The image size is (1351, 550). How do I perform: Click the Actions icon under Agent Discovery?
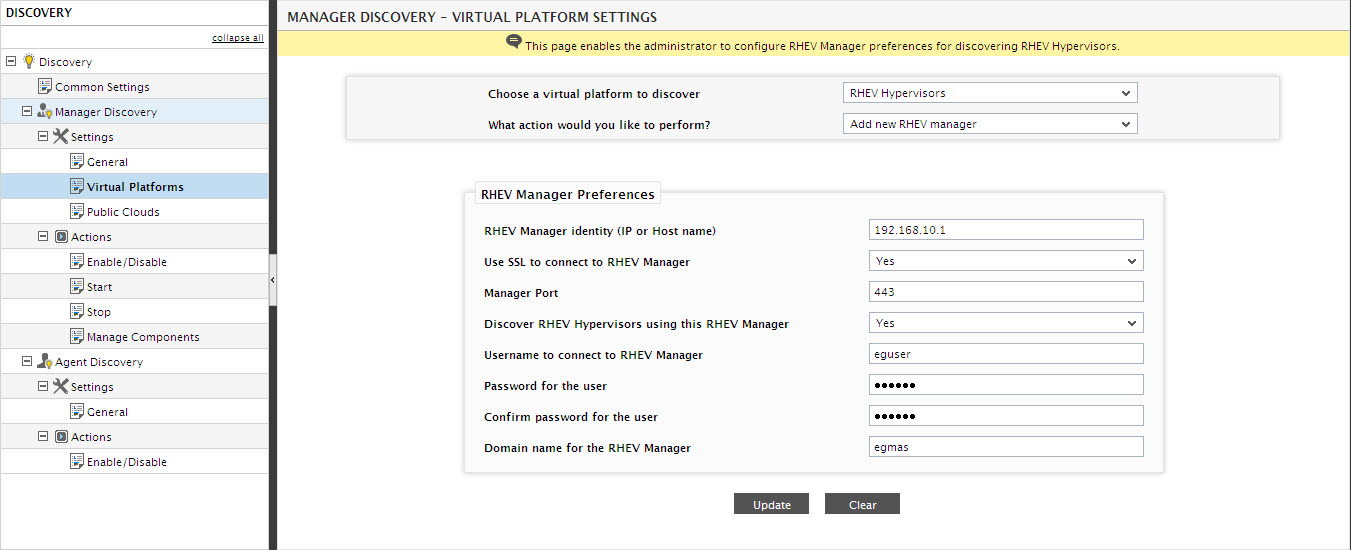pos(61,436)
